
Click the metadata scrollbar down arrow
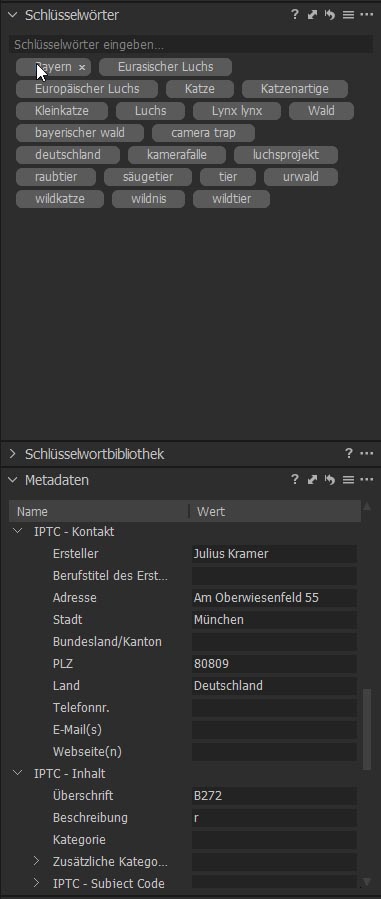(367, 882)
